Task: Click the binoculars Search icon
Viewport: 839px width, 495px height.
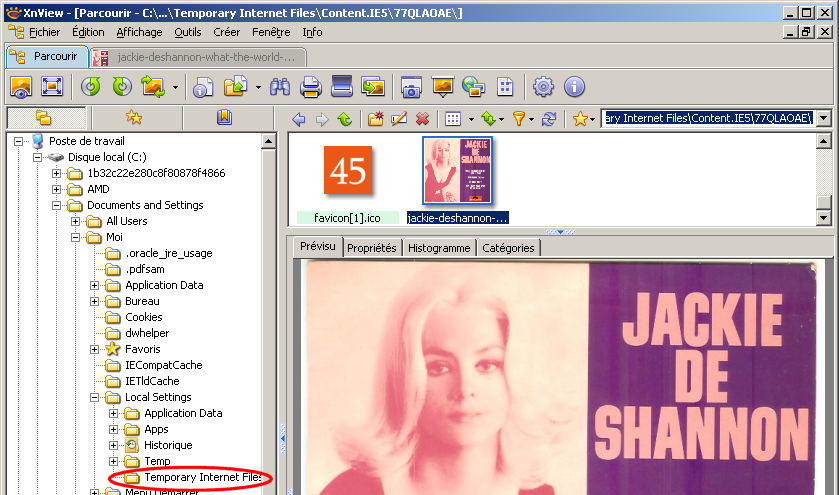Action: tap(280, 87)
